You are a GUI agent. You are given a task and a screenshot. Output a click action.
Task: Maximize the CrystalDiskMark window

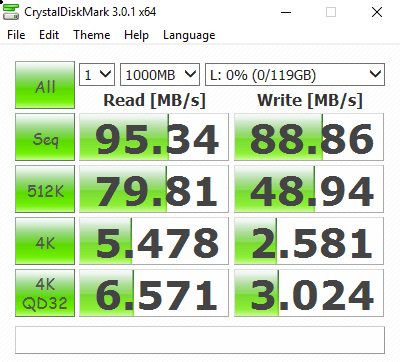pos(331,13)
